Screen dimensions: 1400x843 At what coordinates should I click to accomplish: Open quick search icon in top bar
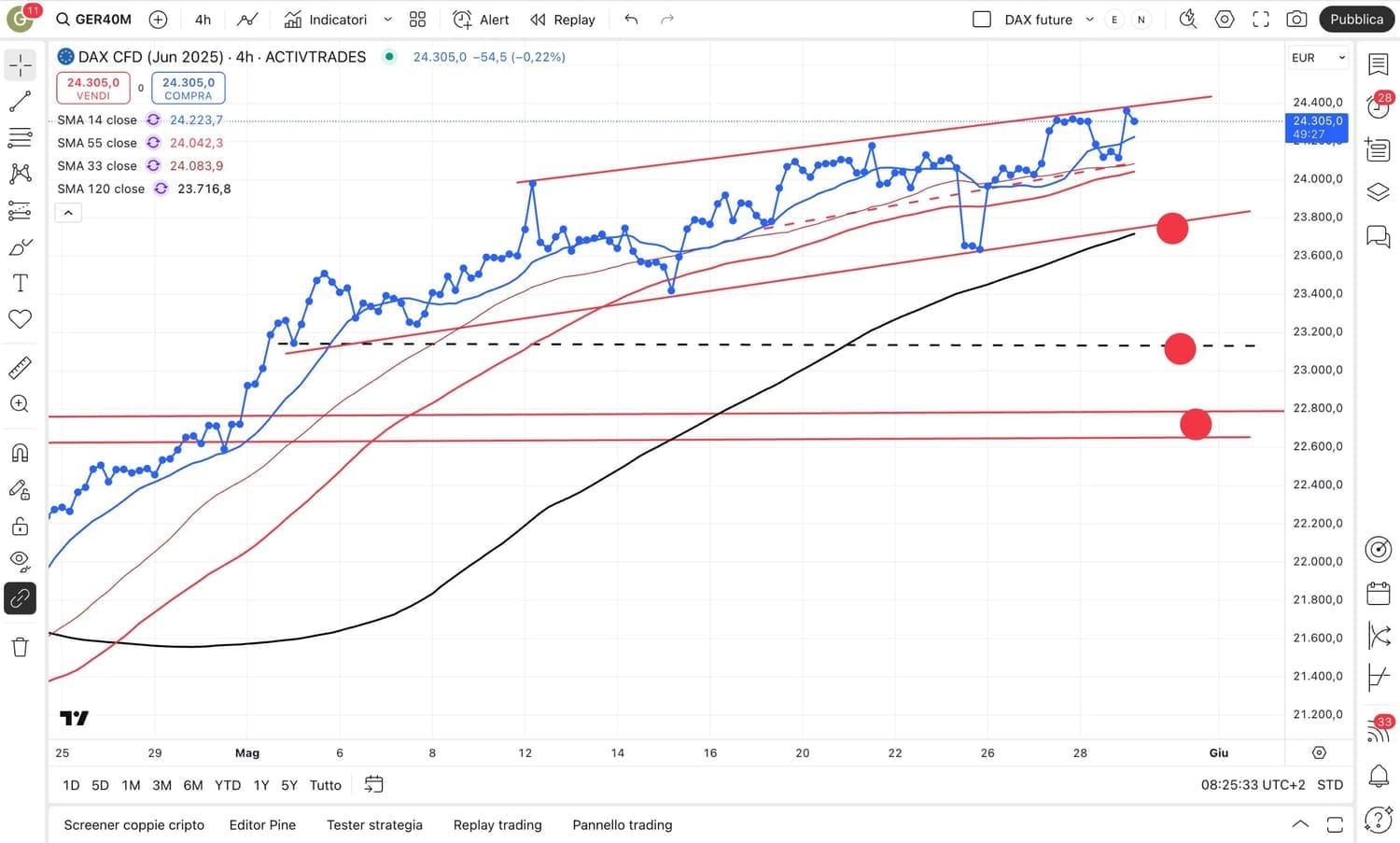tap(1188, 20)
